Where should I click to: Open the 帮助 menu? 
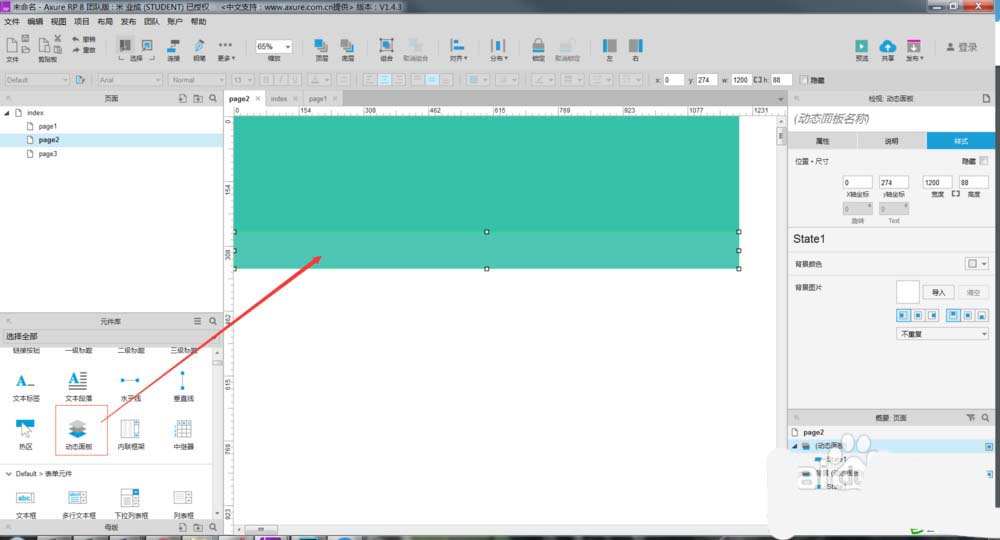(198, 22)
